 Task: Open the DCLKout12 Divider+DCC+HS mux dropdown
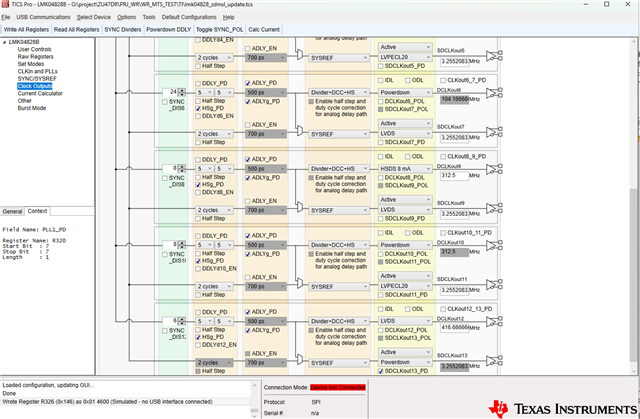[x=338, y=321]
